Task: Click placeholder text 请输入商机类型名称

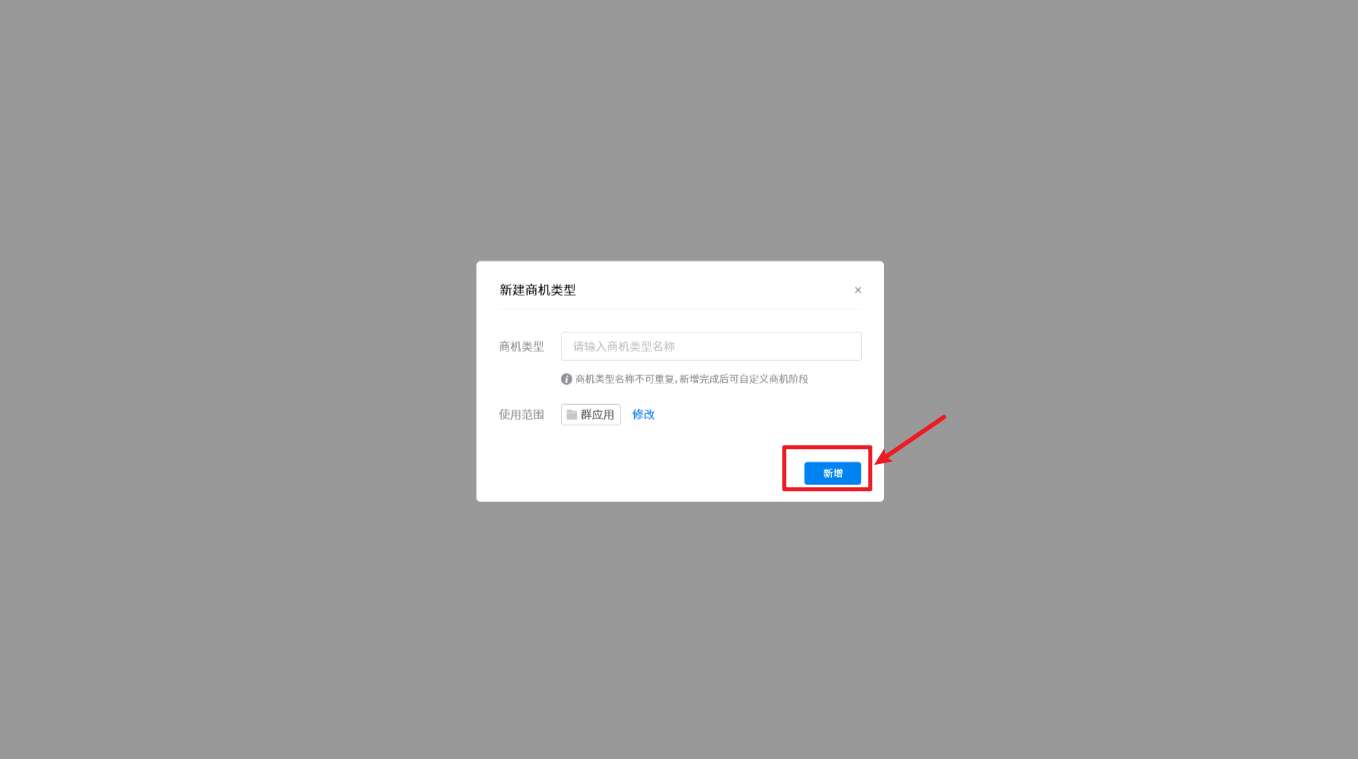Action: tap(624, 346)
